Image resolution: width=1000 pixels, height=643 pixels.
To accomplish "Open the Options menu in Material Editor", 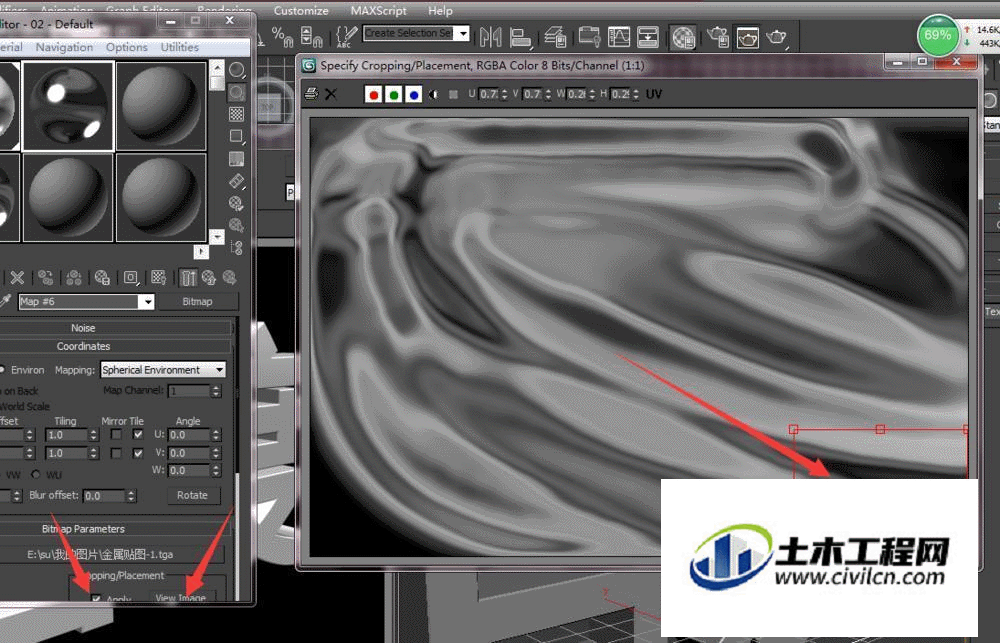I will pos(126,47).
